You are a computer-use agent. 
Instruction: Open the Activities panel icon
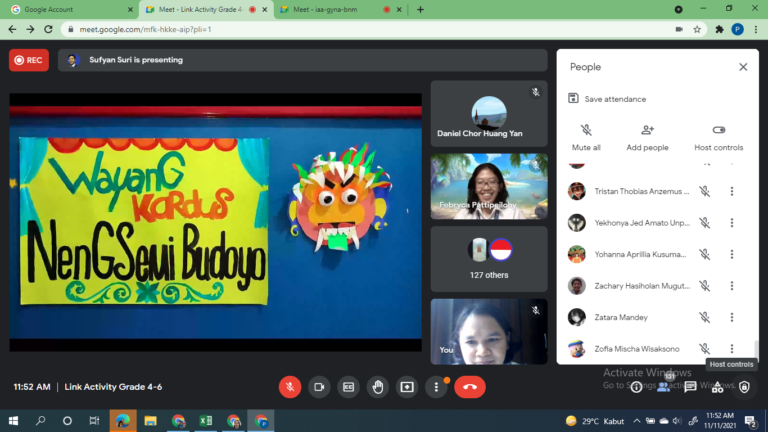717,387
